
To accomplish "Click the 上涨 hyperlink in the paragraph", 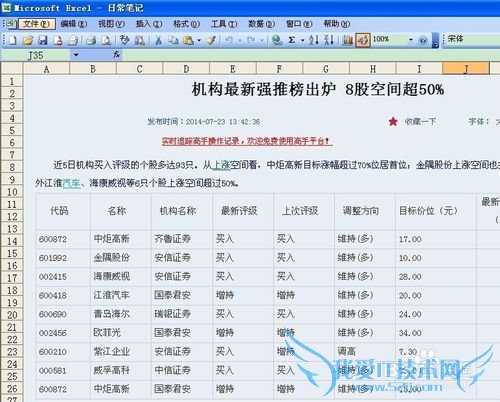I will point(221,165).
